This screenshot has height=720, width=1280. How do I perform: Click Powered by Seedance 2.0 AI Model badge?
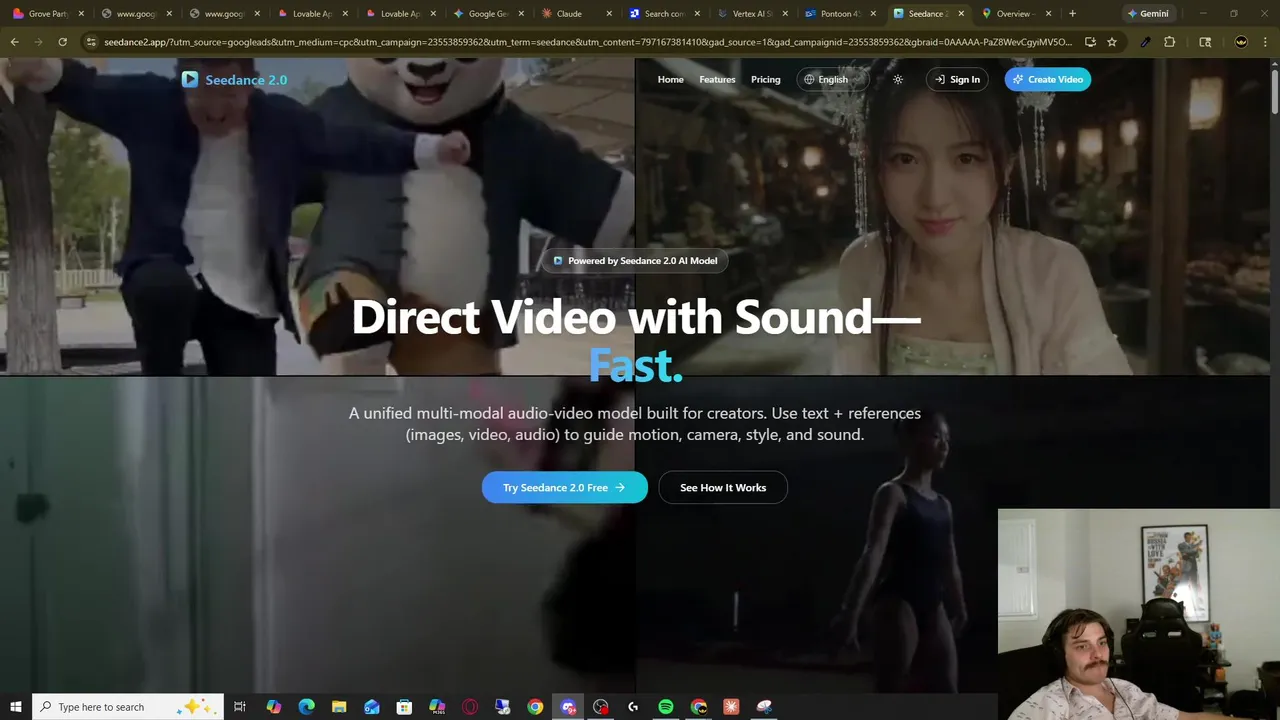(636, 261)
